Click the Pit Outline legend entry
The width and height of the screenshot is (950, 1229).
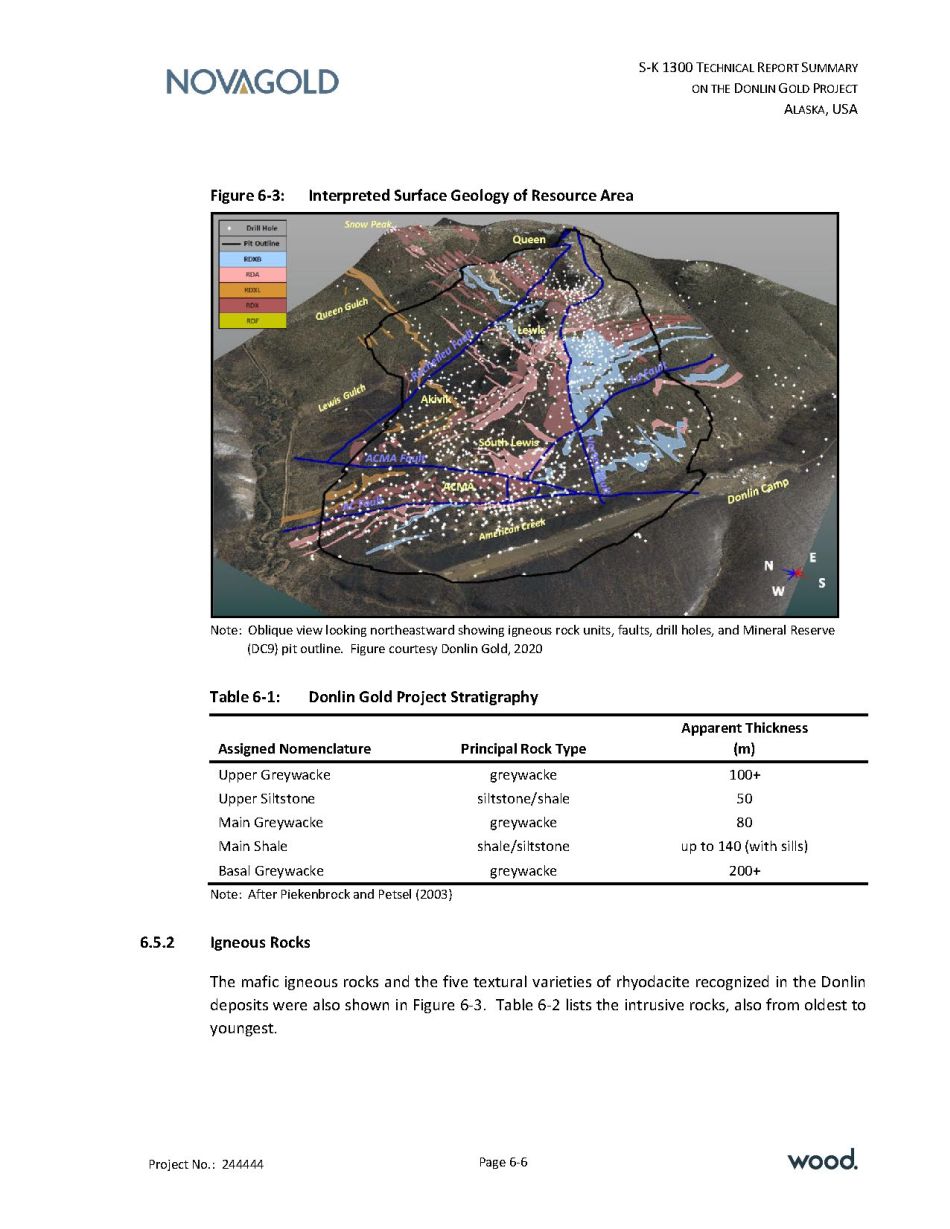point(253,243)
